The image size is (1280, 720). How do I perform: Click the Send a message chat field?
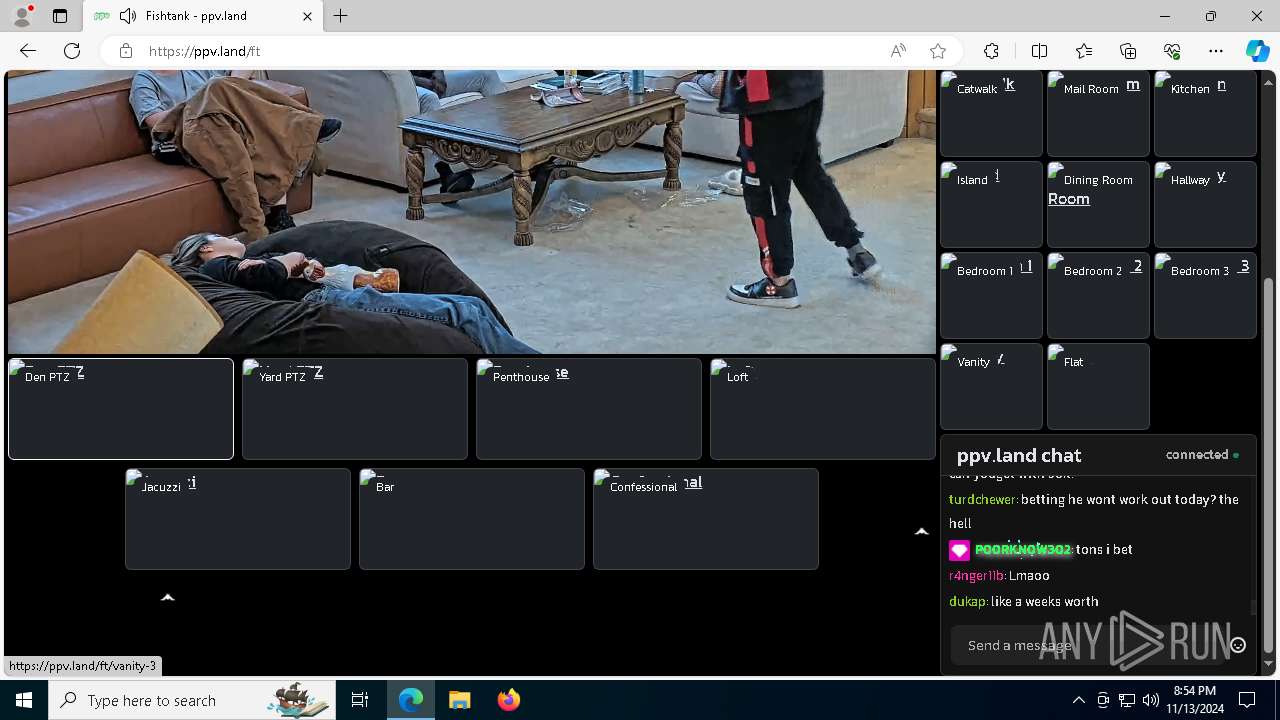click(x=1088, y=645)
